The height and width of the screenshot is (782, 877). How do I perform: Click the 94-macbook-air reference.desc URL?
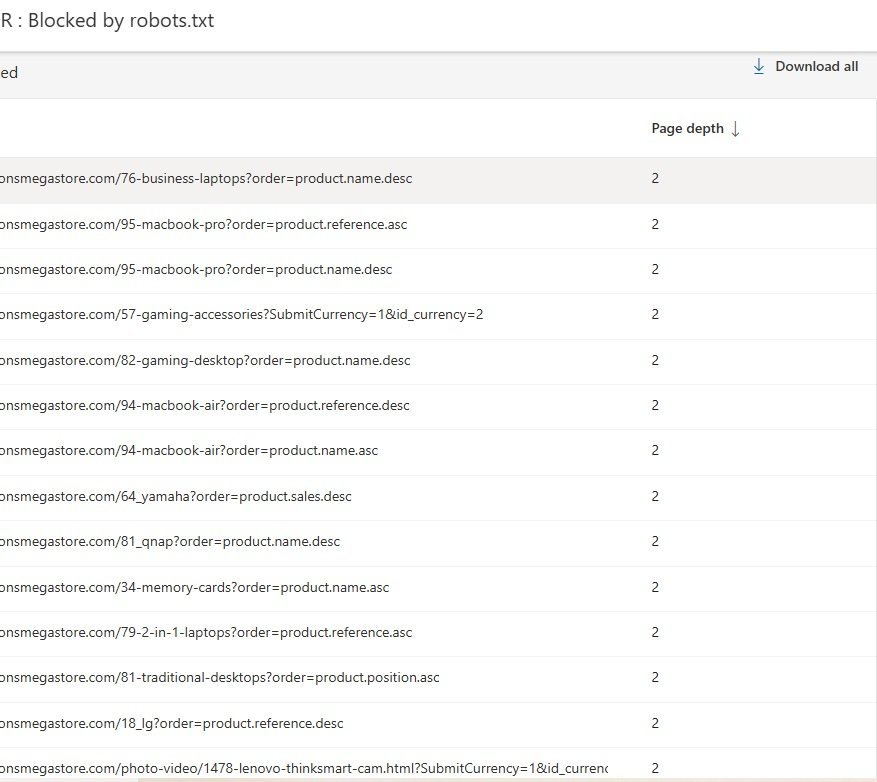pos(205,406)
